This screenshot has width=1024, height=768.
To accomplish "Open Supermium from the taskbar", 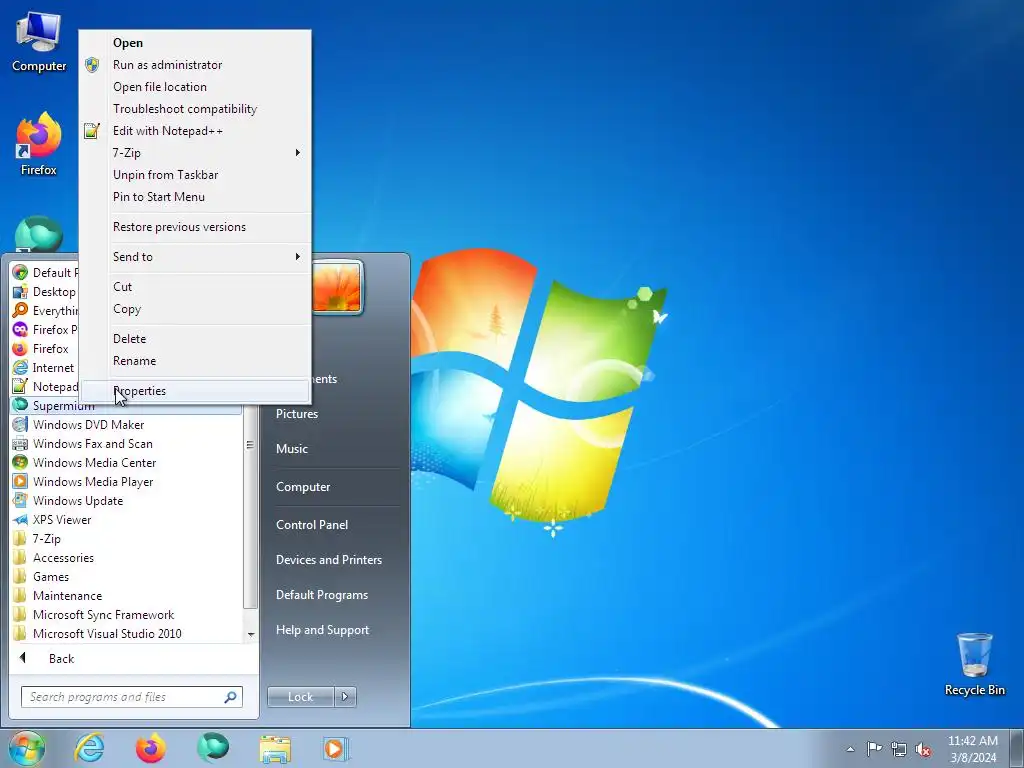I will point(213,748).
